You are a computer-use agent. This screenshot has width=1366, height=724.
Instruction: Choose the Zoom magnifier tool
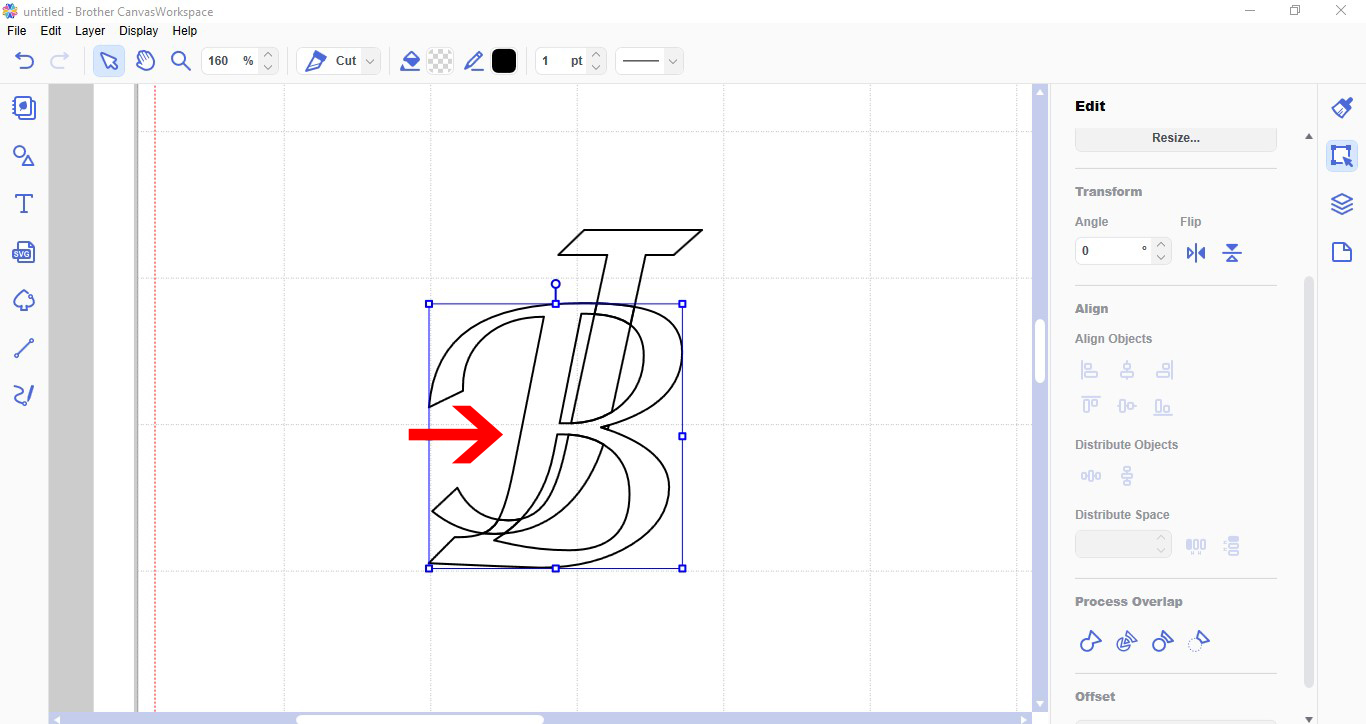point(181,61)
